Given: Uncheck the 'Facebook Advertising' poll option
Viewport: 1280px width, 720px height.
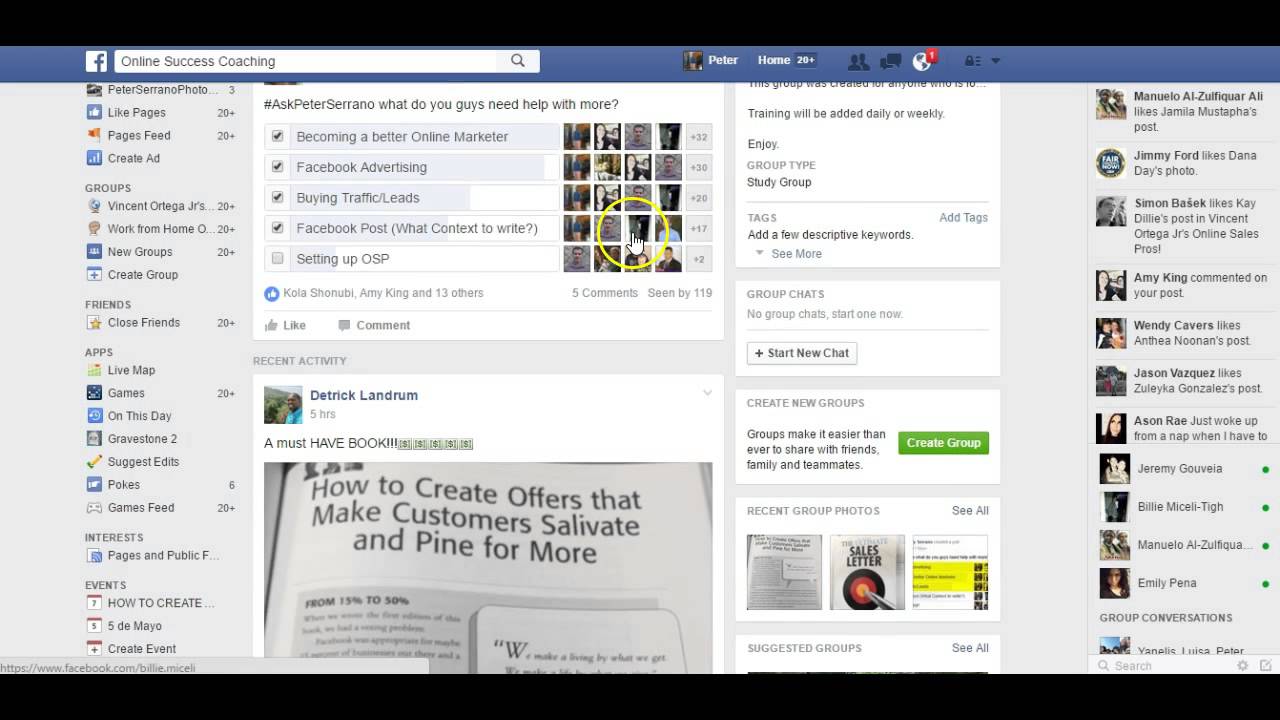Looking at the screenshot, I should pyautogui.click(x=278, y=167).
